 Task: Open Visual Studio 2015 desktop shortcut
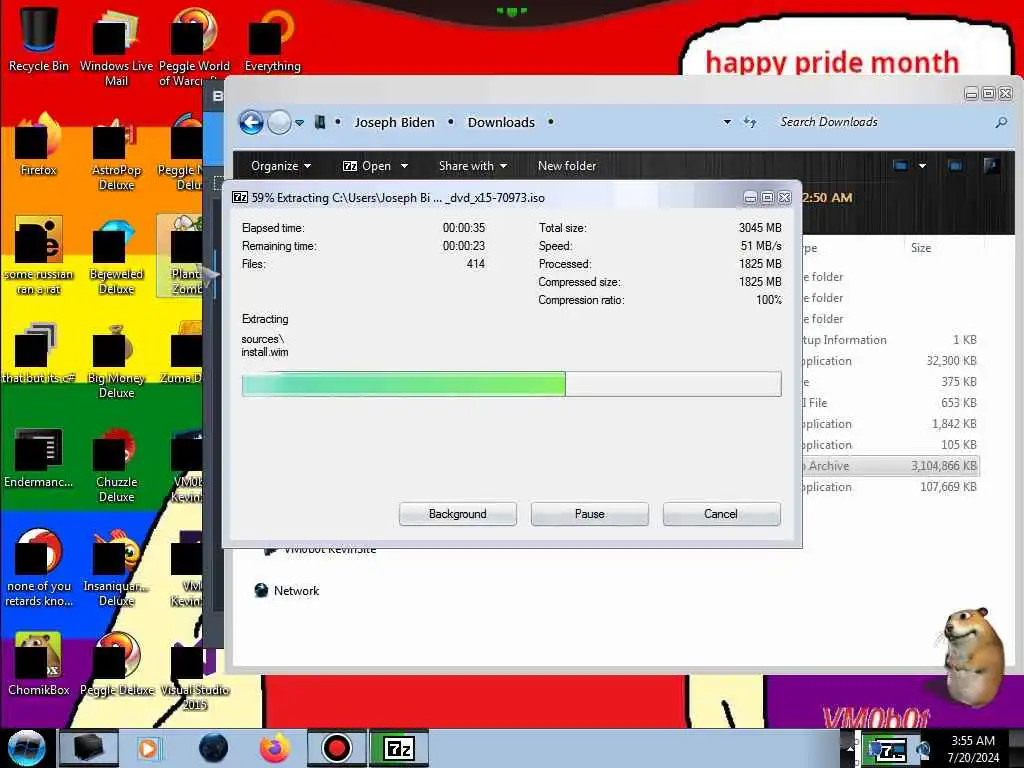coord(194,673)
